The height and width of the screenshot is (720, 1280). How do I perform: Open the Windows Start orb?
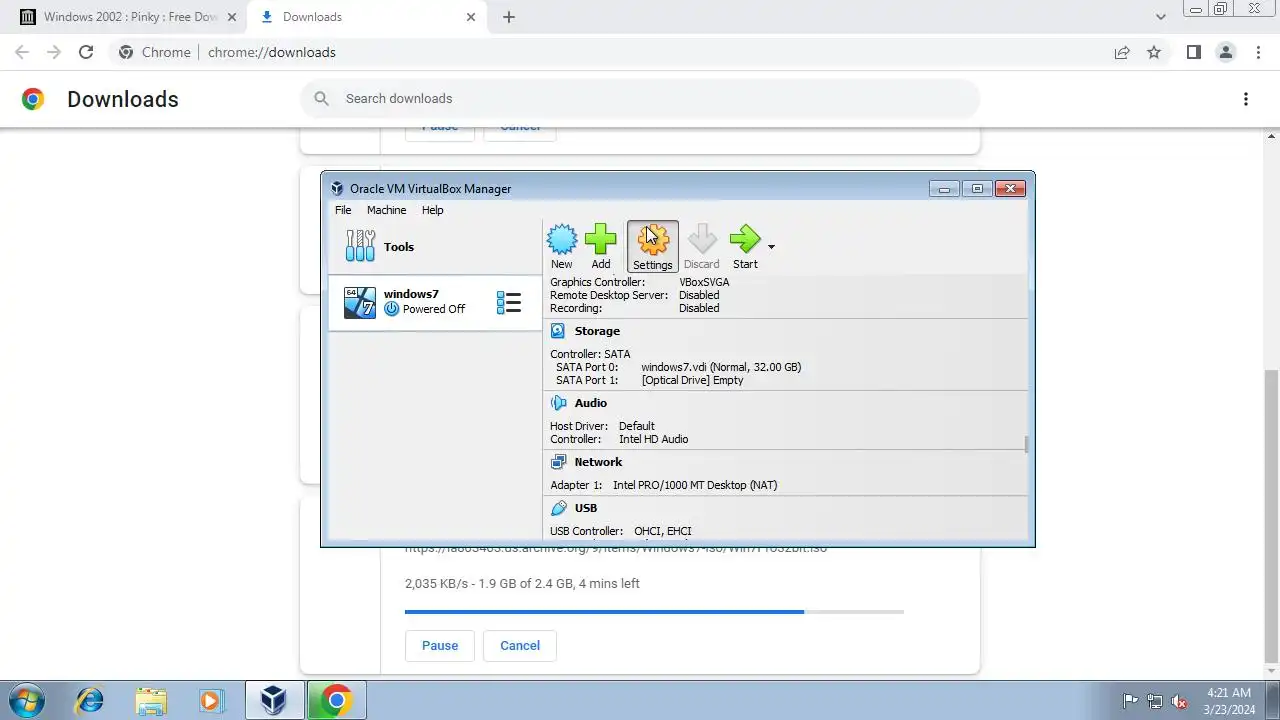[x=26, y=700]
